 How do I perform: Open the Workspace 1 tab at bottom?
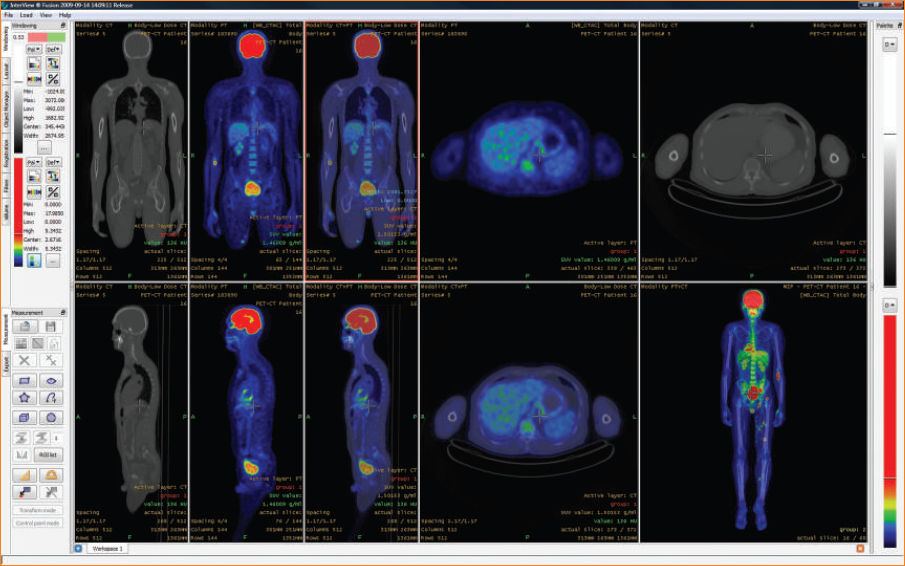[x=107, y=549]
